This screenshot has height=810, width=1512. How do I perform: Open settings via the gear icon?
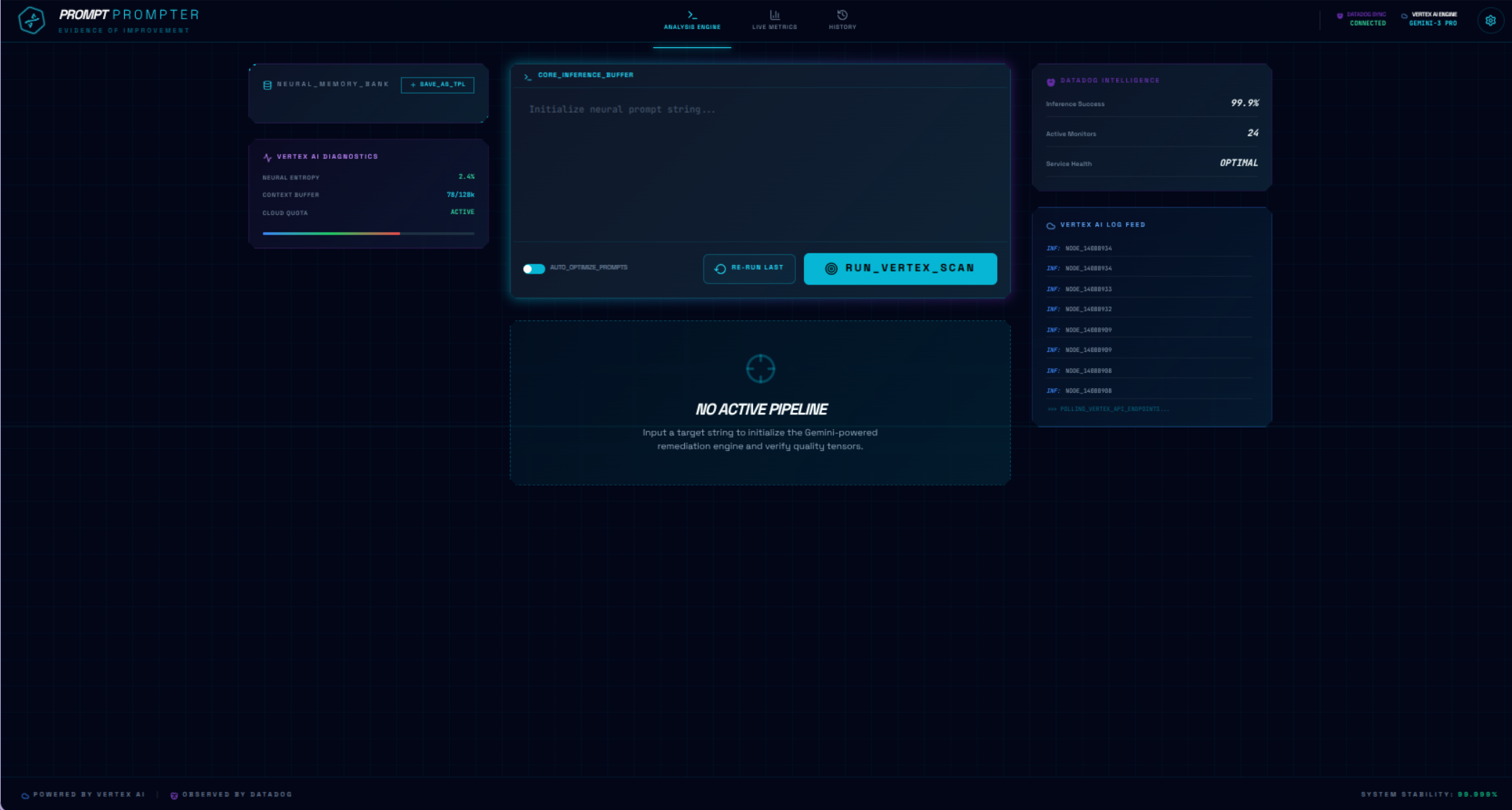[1490, 21]
